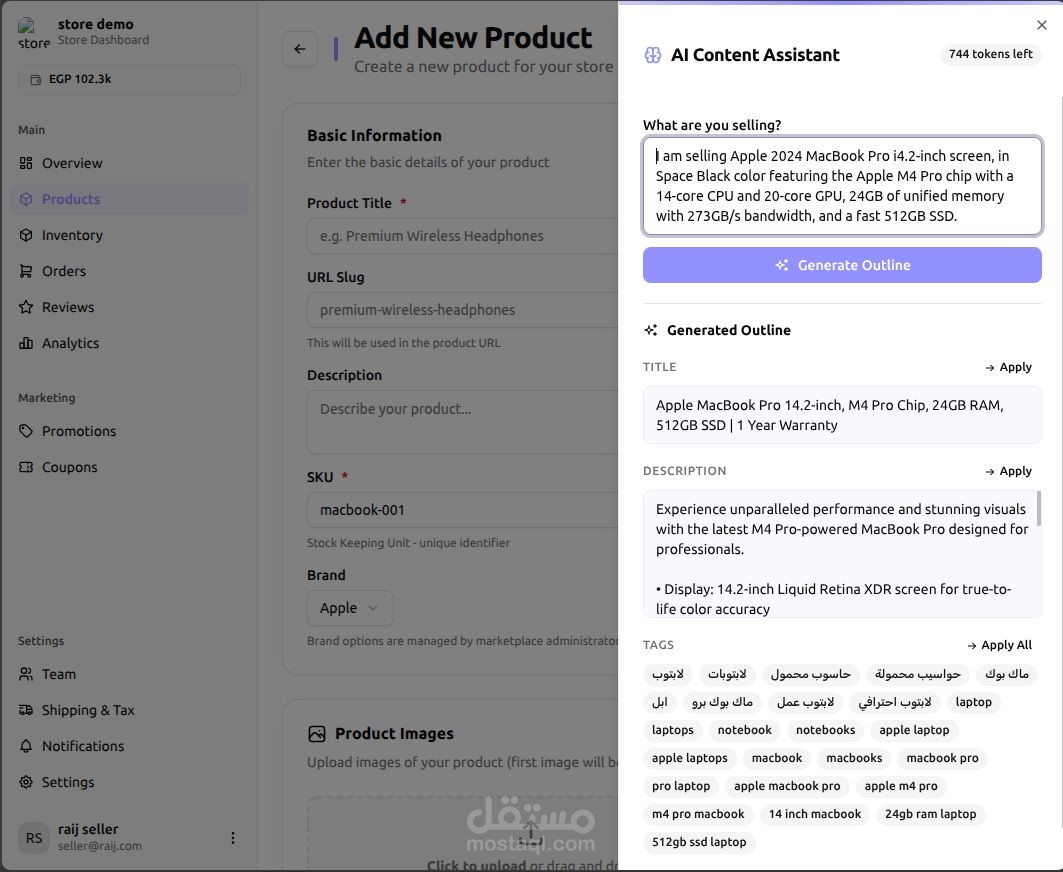1063x872 pixels.
Task: Click the Analytics bar chart icon
Action: [26, 342]
